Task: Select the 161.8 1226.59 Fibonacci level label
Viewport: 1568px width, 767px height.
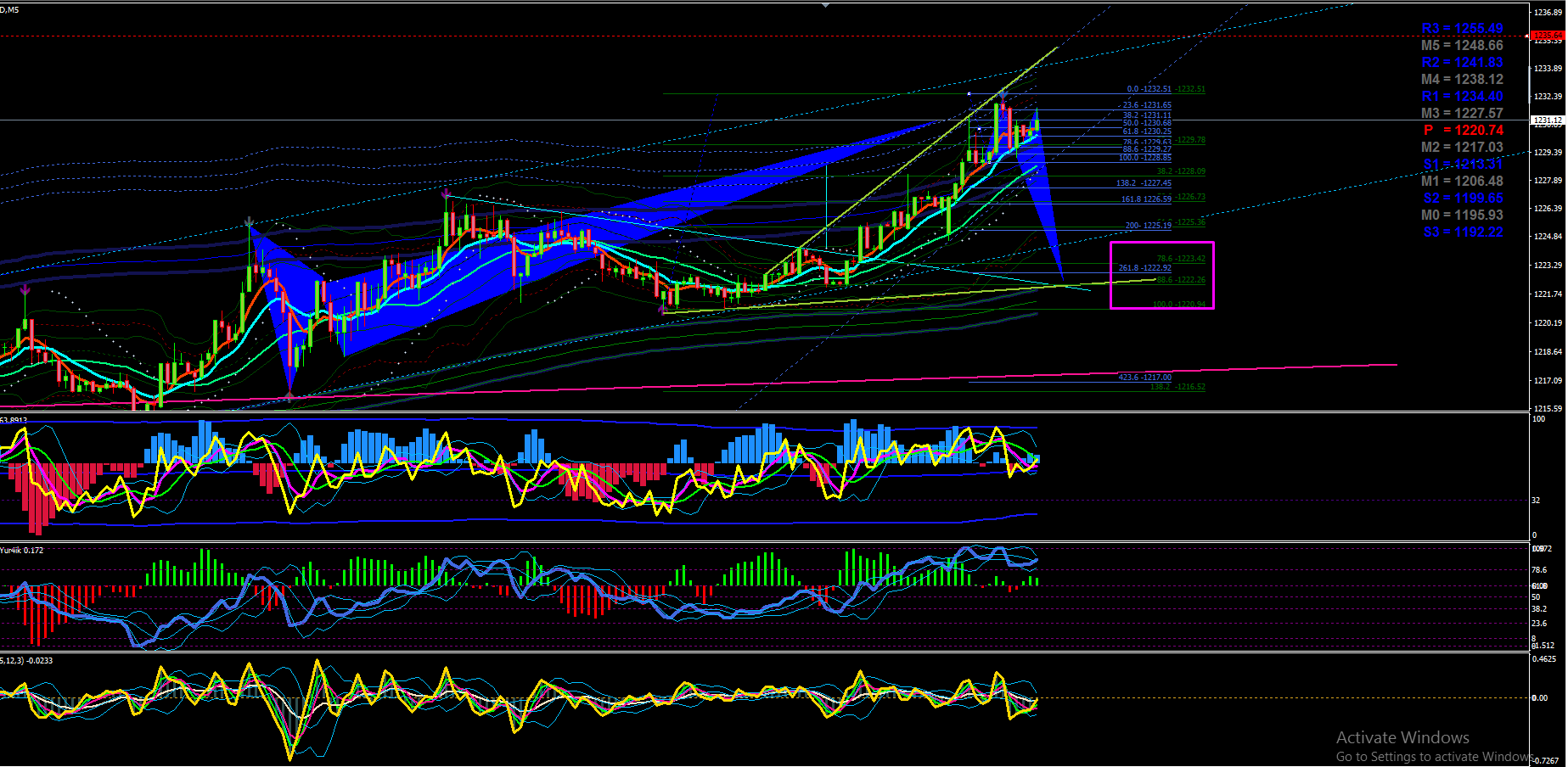Action: (x=1146, y=199)
